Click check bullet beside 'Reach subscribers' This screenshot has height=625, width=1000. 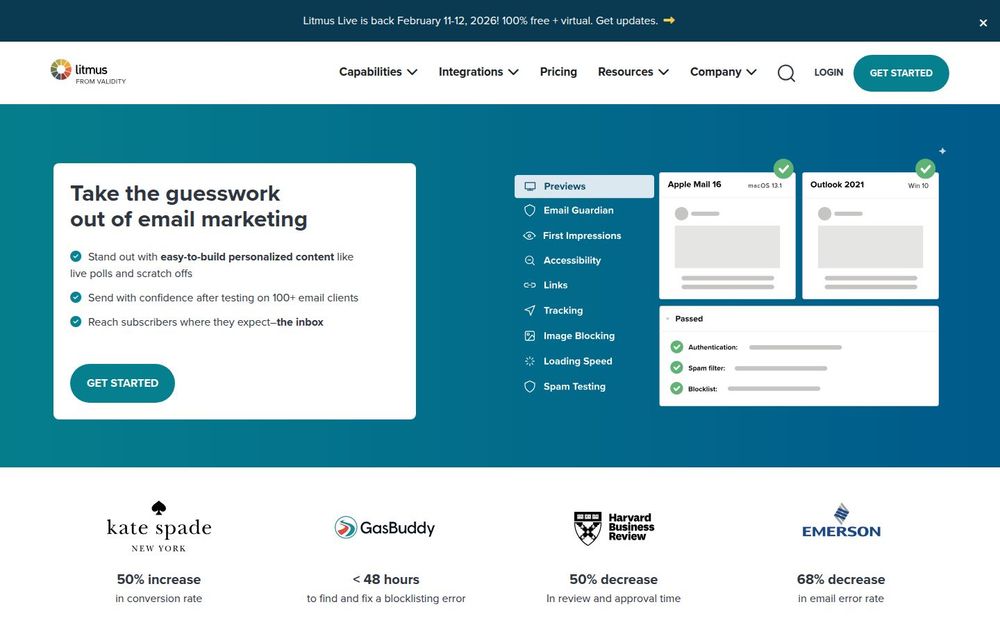point(76,321)
